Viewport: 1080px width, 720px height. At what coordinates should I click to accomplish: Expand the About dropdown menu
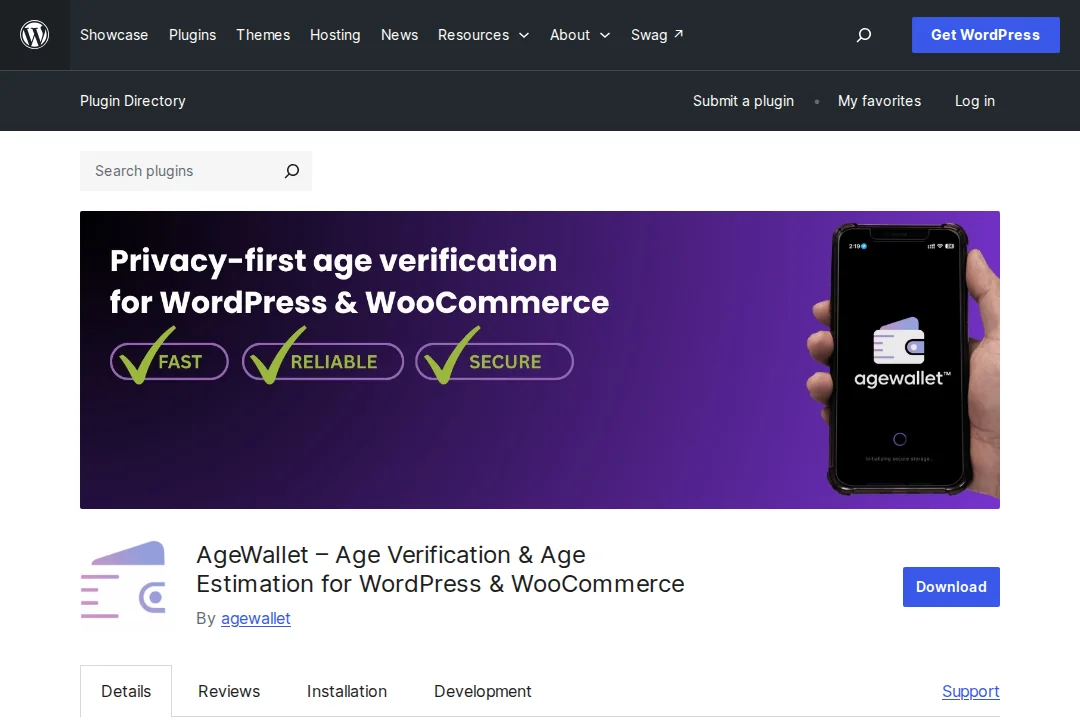click(580, 34)
